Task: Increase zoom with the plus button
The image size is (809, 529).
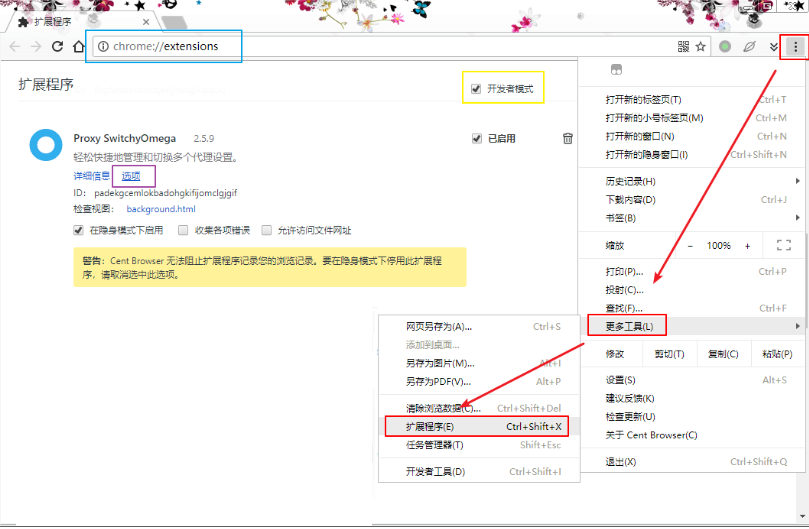Action: 747,246
